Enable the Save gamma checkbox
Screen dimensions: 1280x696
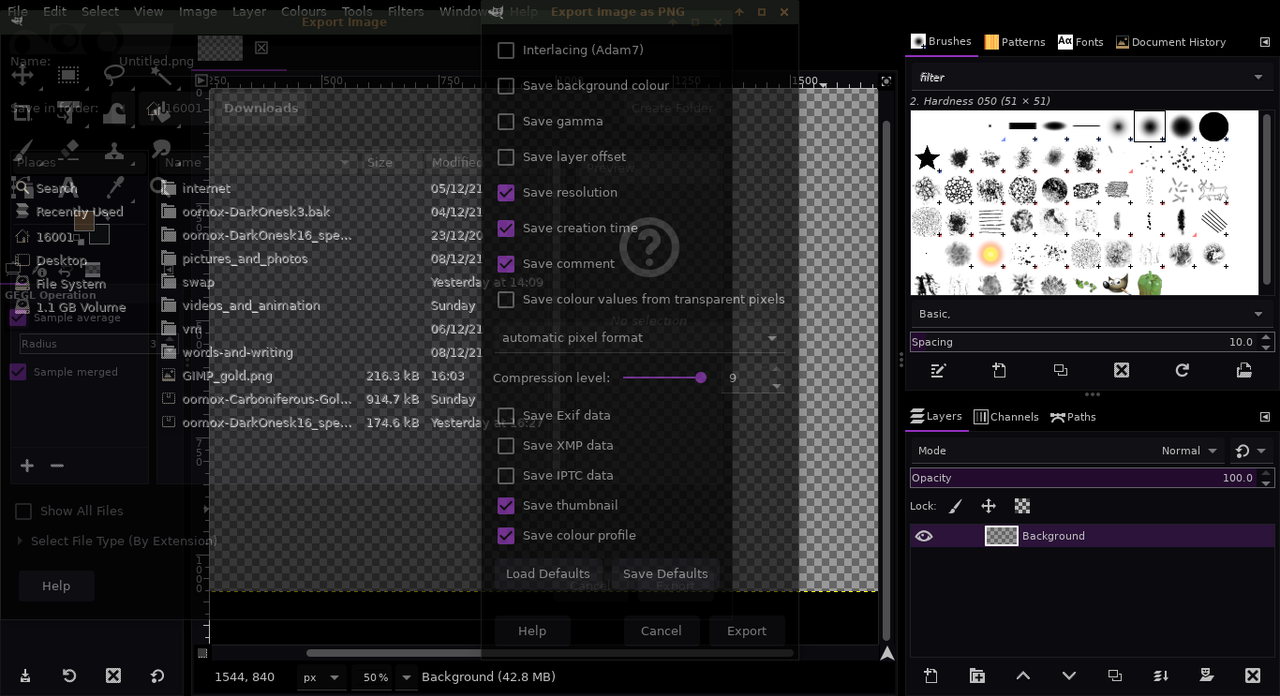[x=506, y=121]
